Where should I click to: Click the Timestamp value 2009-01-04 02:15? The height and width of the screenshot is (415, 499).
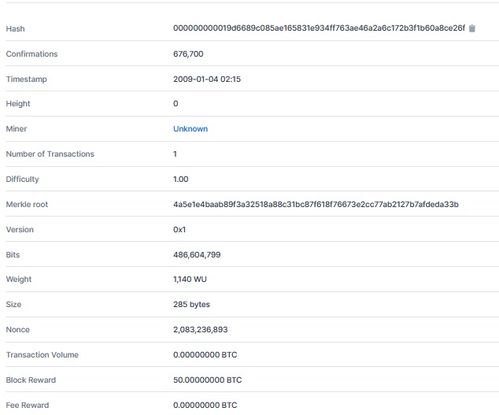point(207,79)
